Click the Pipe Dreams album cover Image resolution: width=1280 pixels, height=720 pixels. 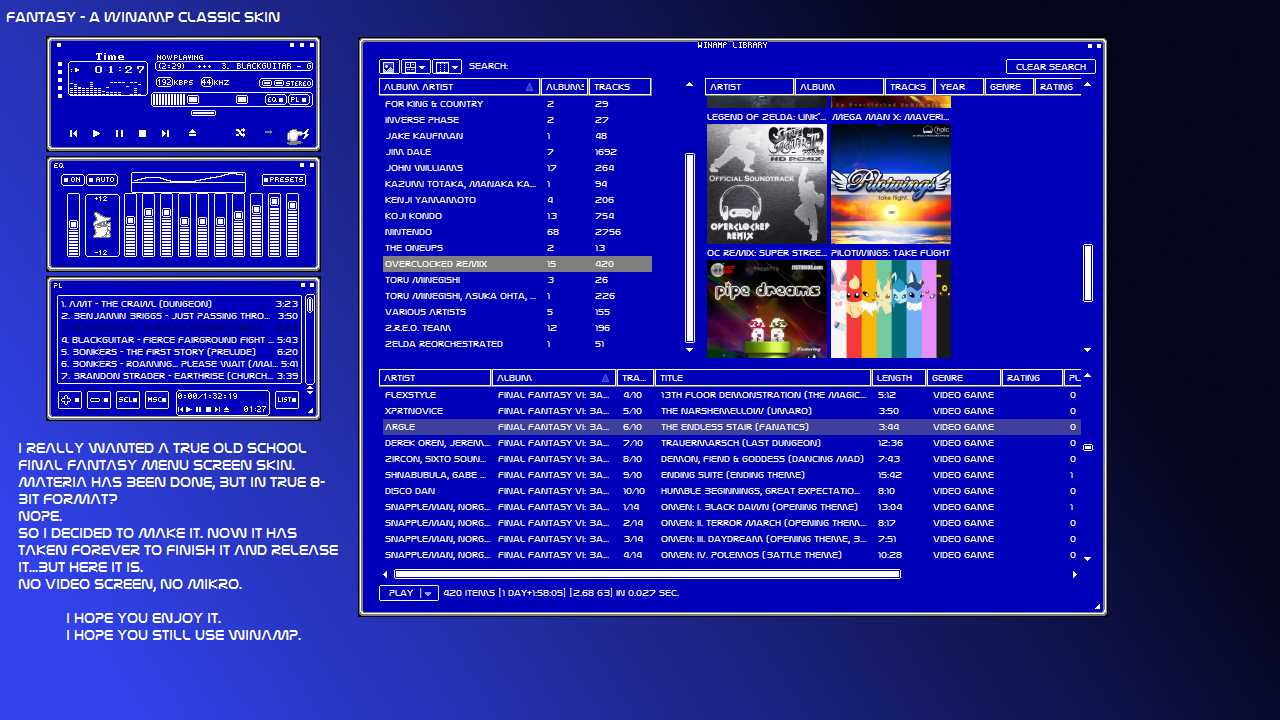[767, 309]
